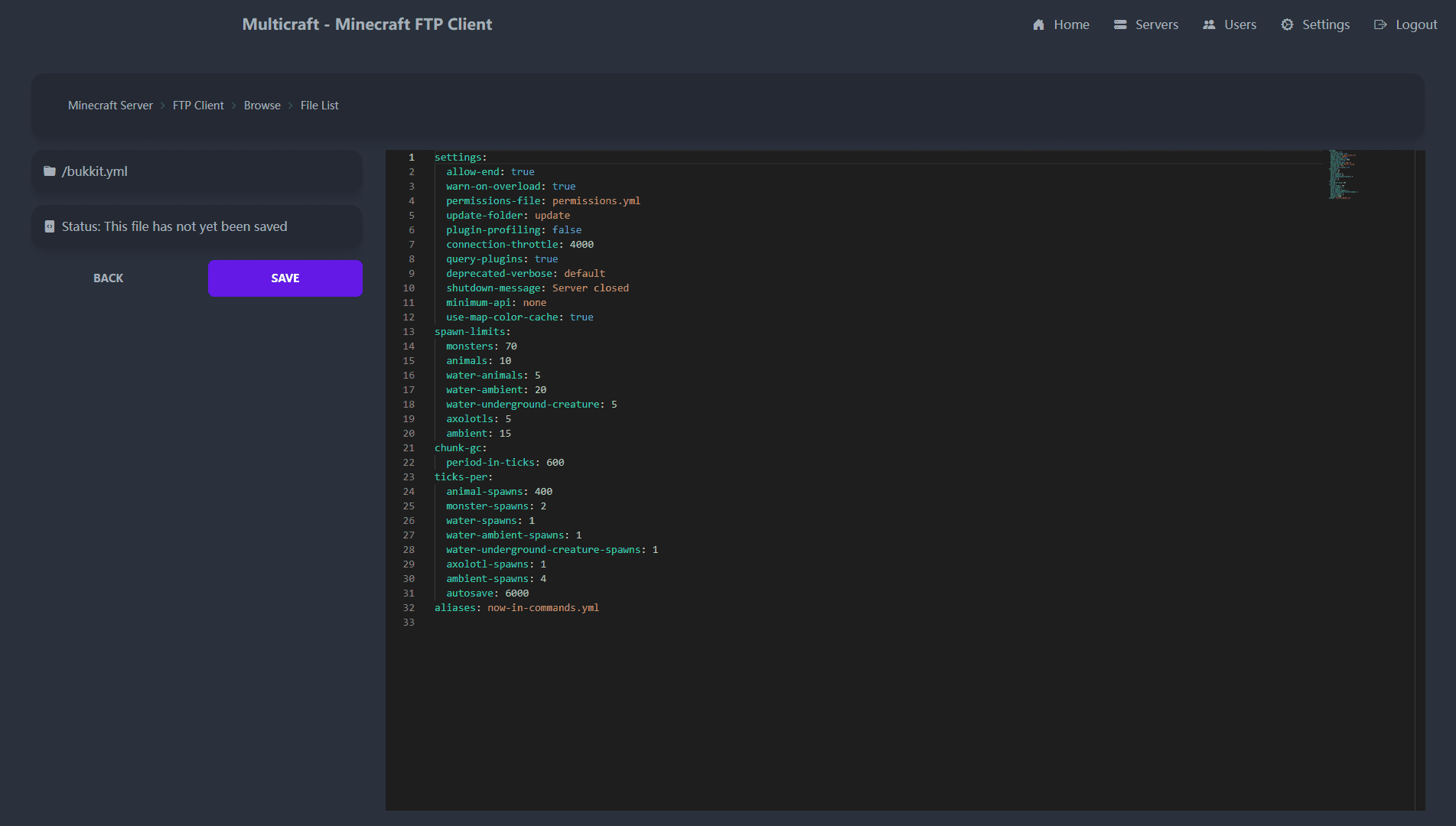The width and height of the screenshot is (1456, 826).
Task: Click the code minimap preview
Action: coord(1343,175)
